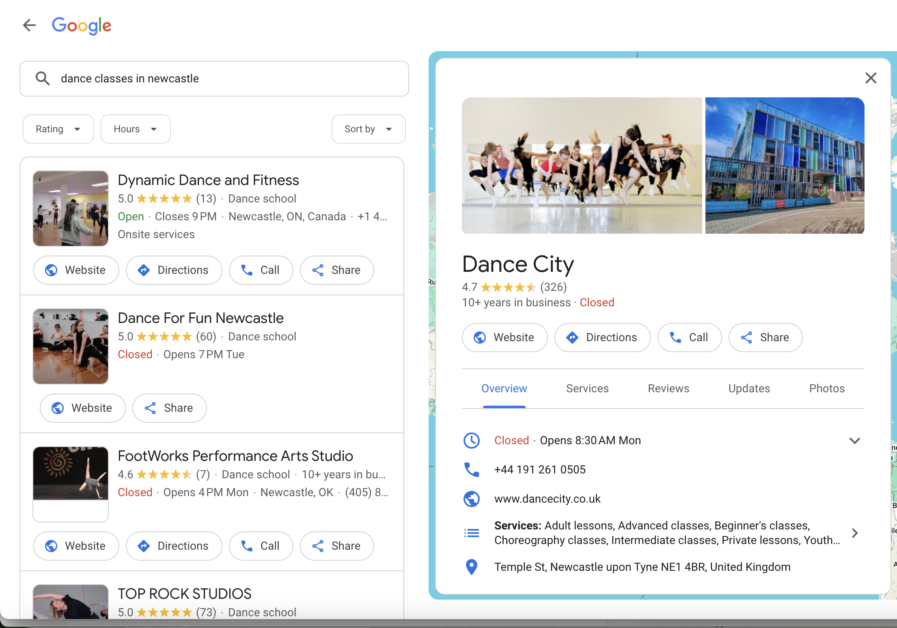Open the Dance City dancers jumping photo

click(x=582, y=165)
